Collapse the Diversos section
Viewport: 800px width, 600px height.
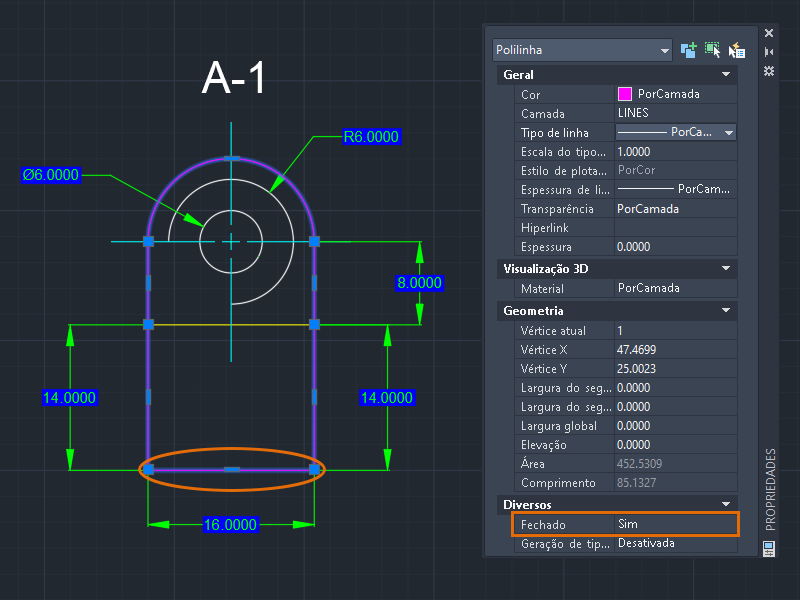[x=726, y=505]
